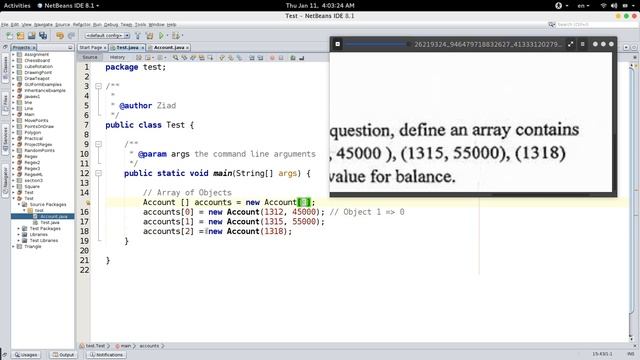Open the Notifications button

106,355
